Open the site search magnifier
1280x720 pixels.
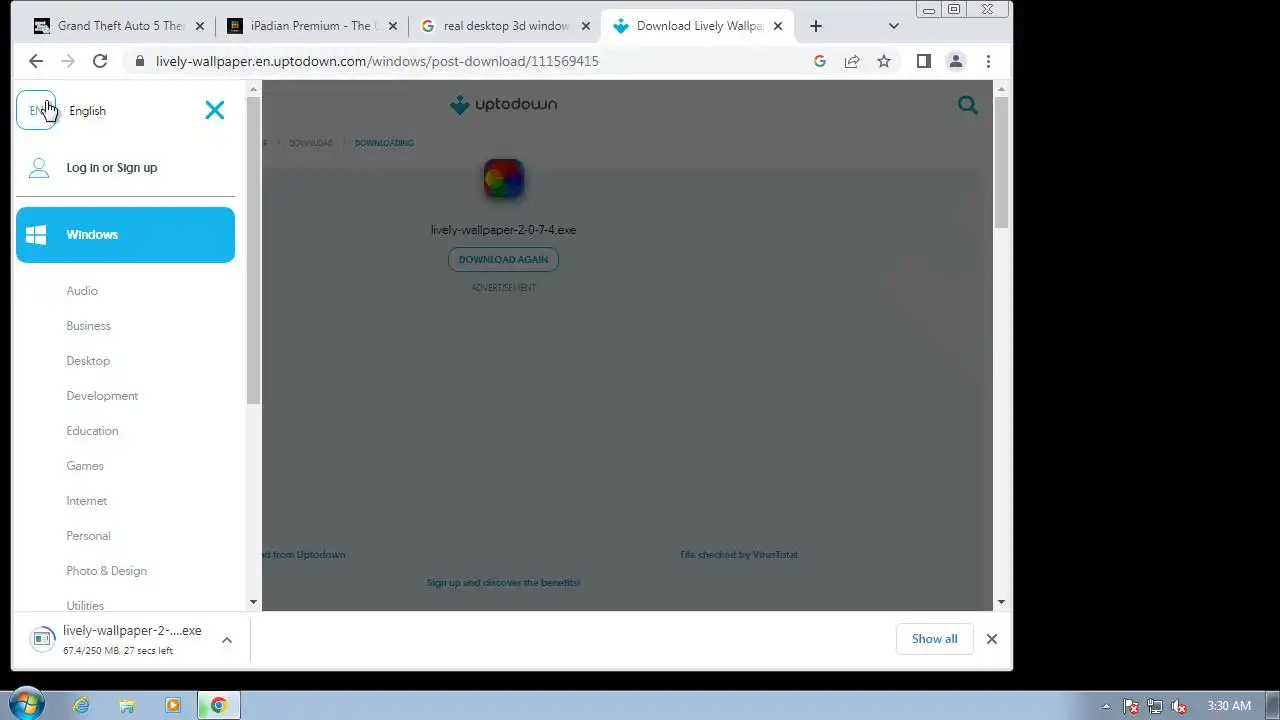(967, 105)
